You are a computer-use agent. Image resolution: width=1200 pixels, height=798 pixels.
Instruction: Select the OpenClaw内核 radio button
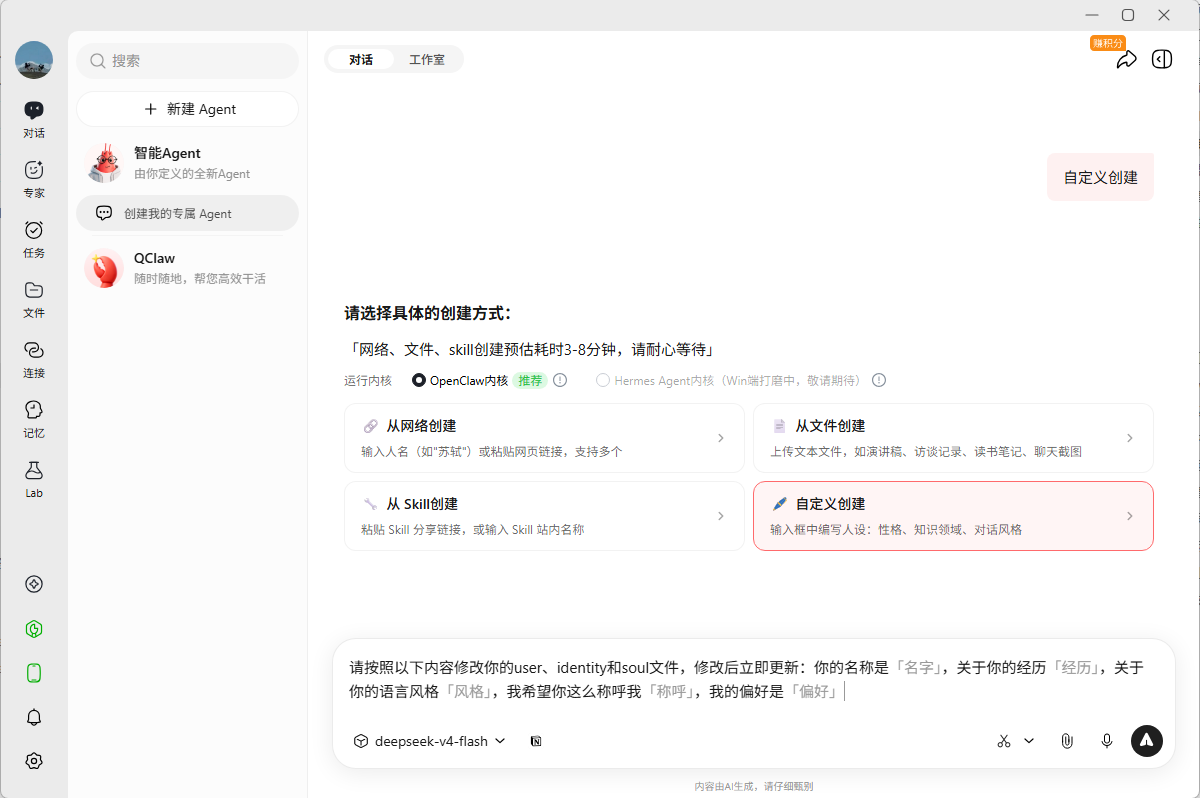point(419,380)
